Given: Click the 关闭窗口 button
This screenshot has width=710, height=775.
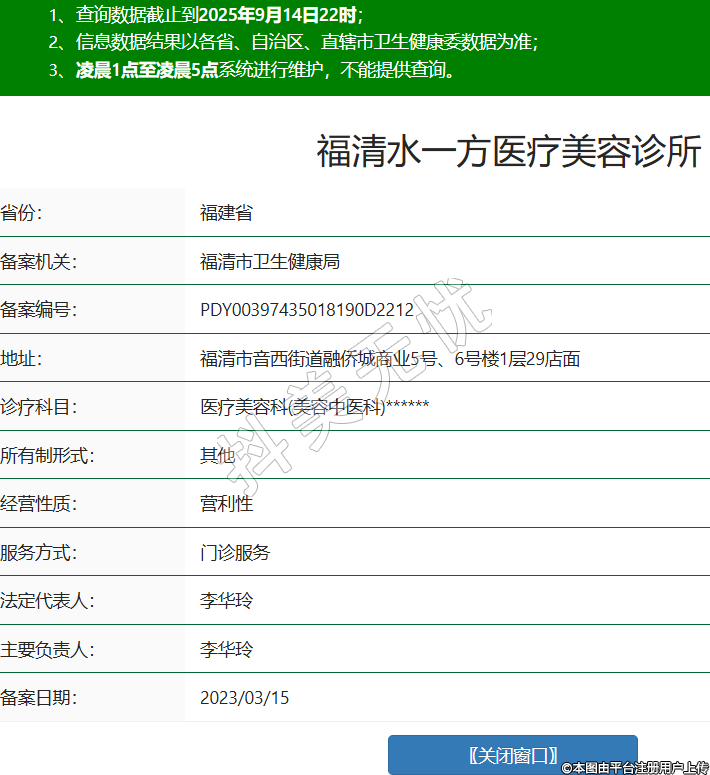Looking at the screenshot, I should click(512, 755).
